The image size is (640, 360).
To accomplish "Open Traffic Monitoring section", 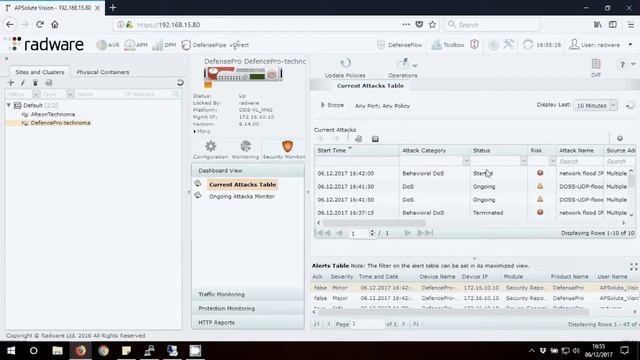I will (x=248, y=294).
